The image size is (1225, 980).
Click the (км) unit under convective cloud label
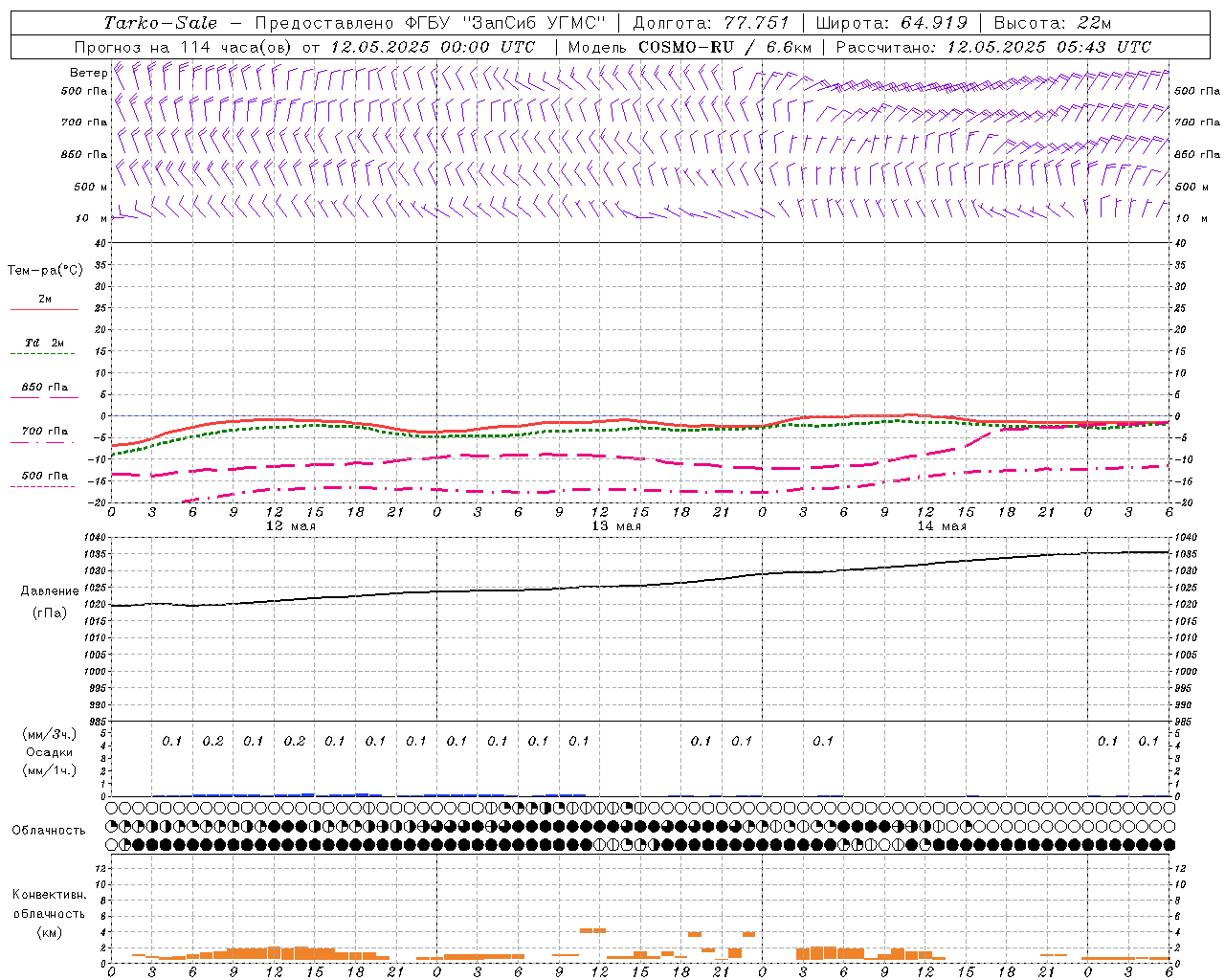49,931
